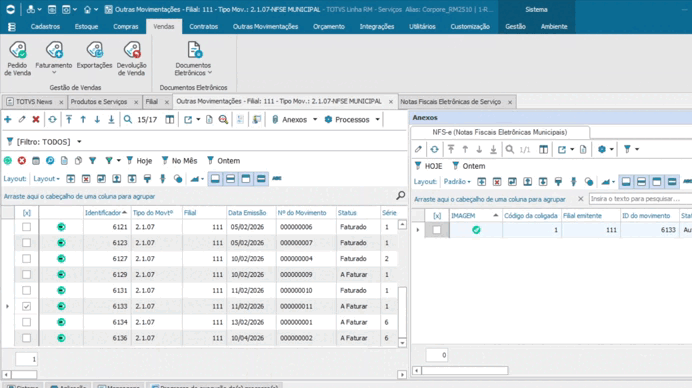
Task: Click the edit pencil in Anexos panel
Action: point(418,149)
